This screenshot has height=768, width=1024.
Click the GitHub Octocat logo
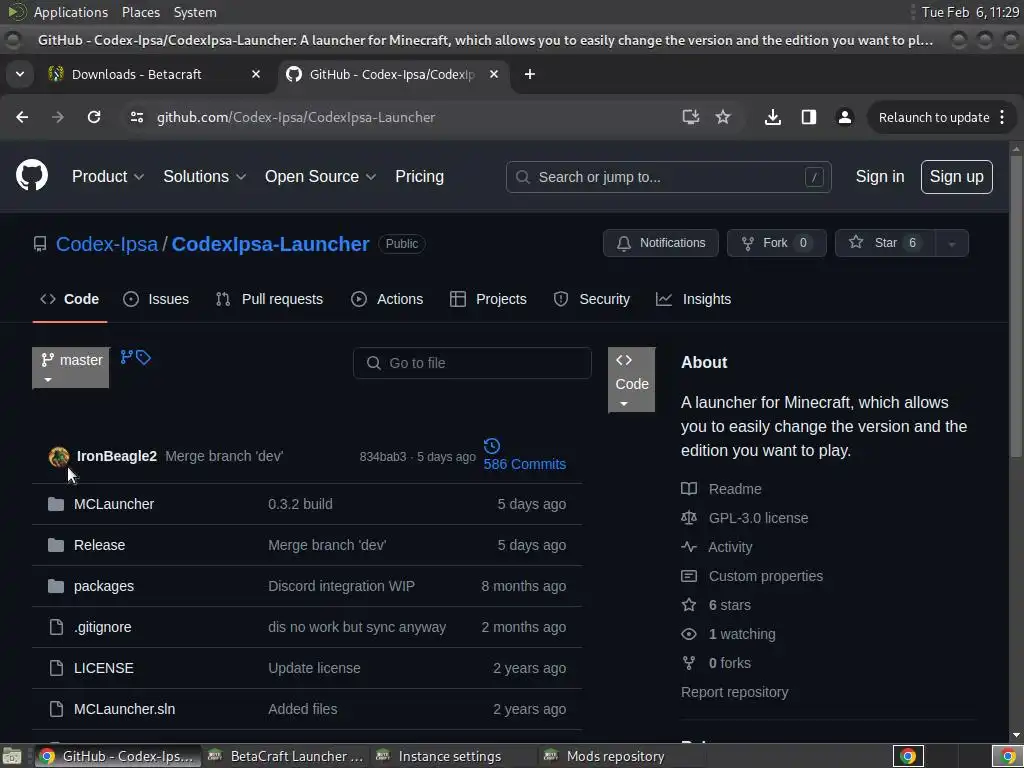(32, 176)
